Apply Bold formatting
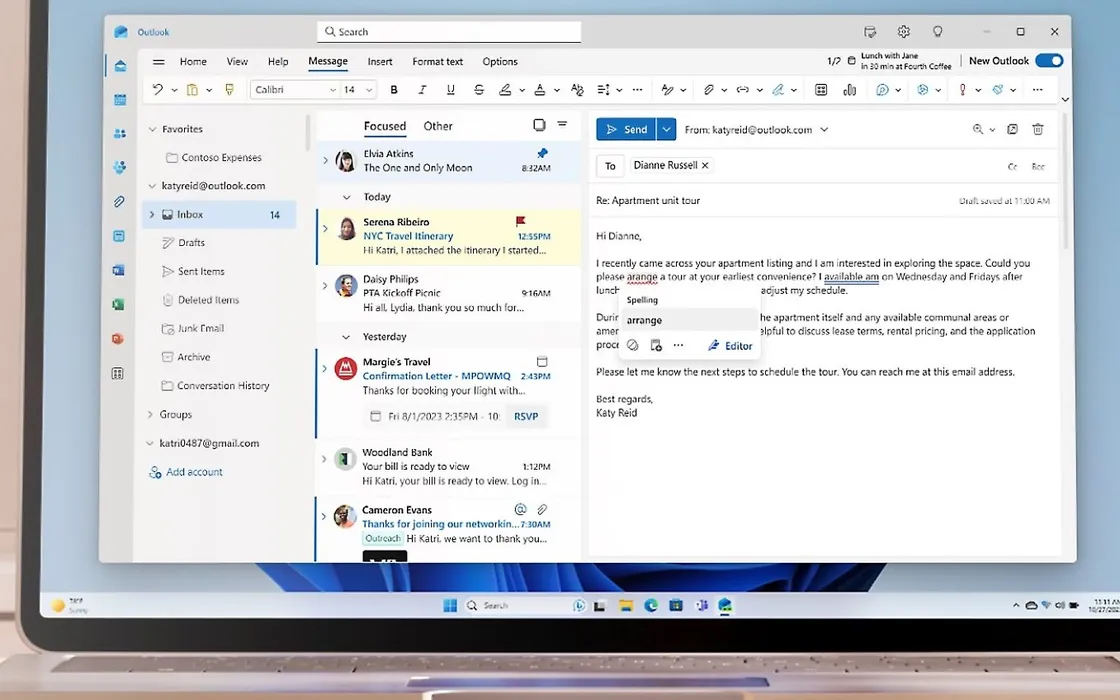This screenshot has height=700, width=1120. click(394, 89)
